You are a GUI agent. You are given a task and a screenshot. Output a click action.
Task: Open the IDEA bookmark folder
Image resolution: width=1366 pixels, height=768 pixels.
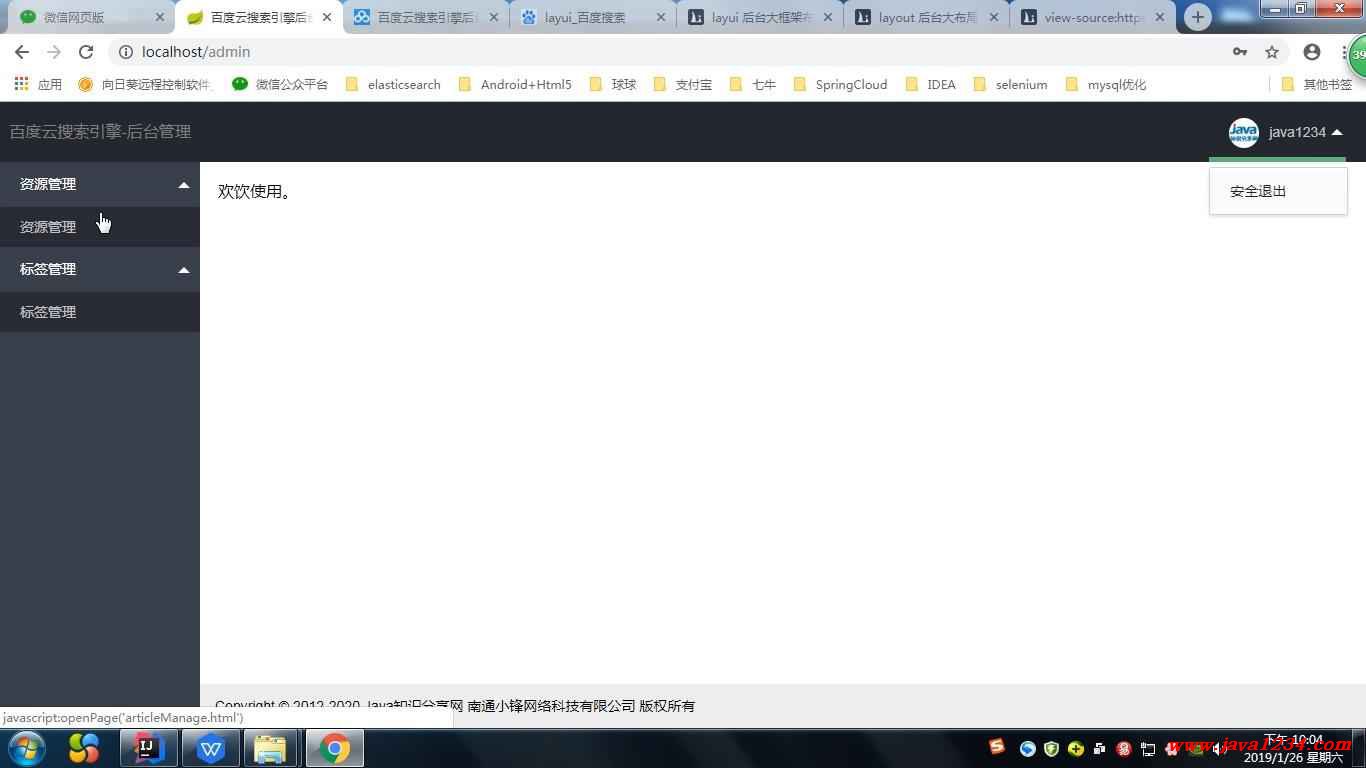930,84
